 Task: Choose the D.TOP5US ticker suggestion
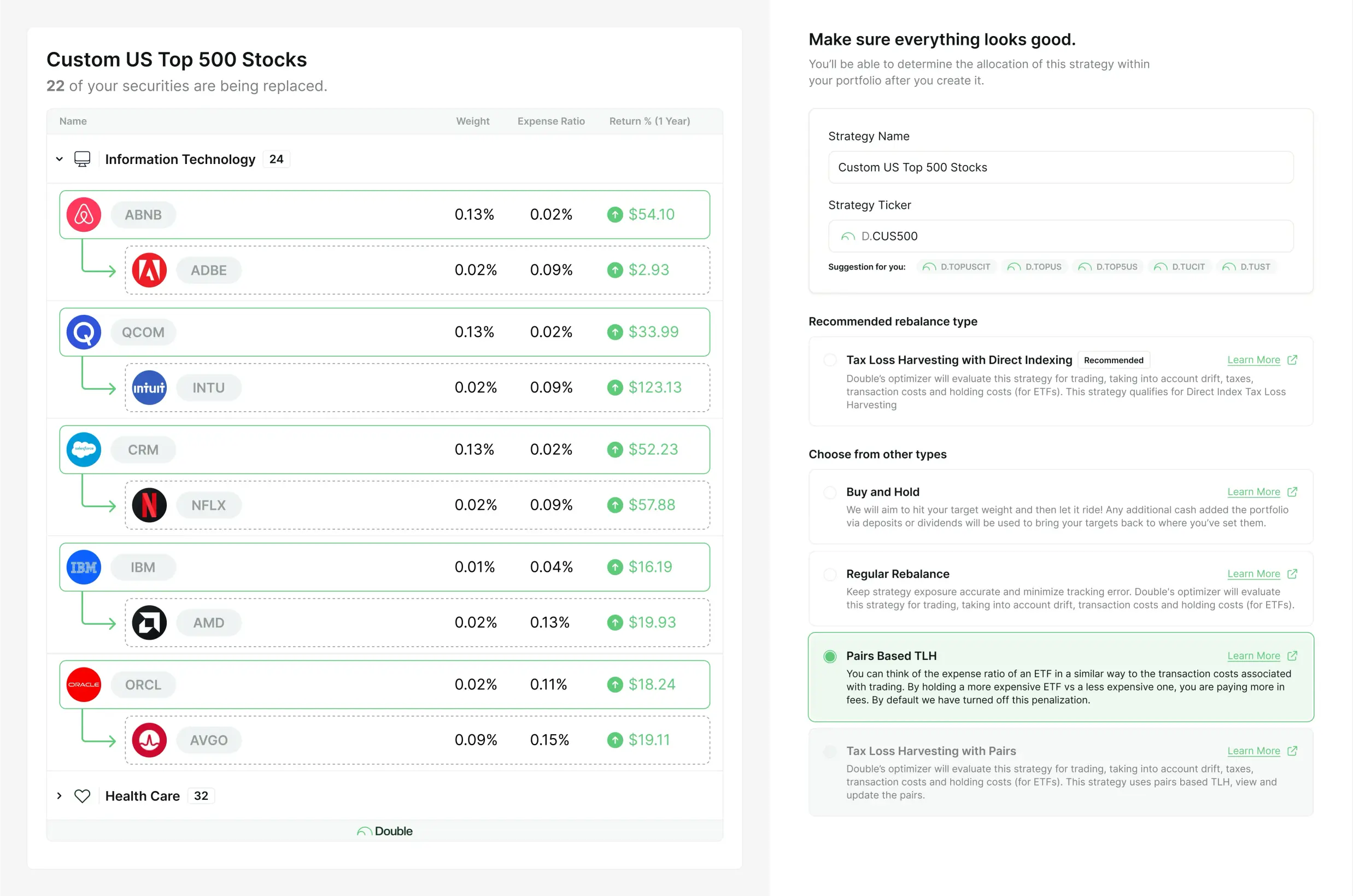coord(1108,267)
